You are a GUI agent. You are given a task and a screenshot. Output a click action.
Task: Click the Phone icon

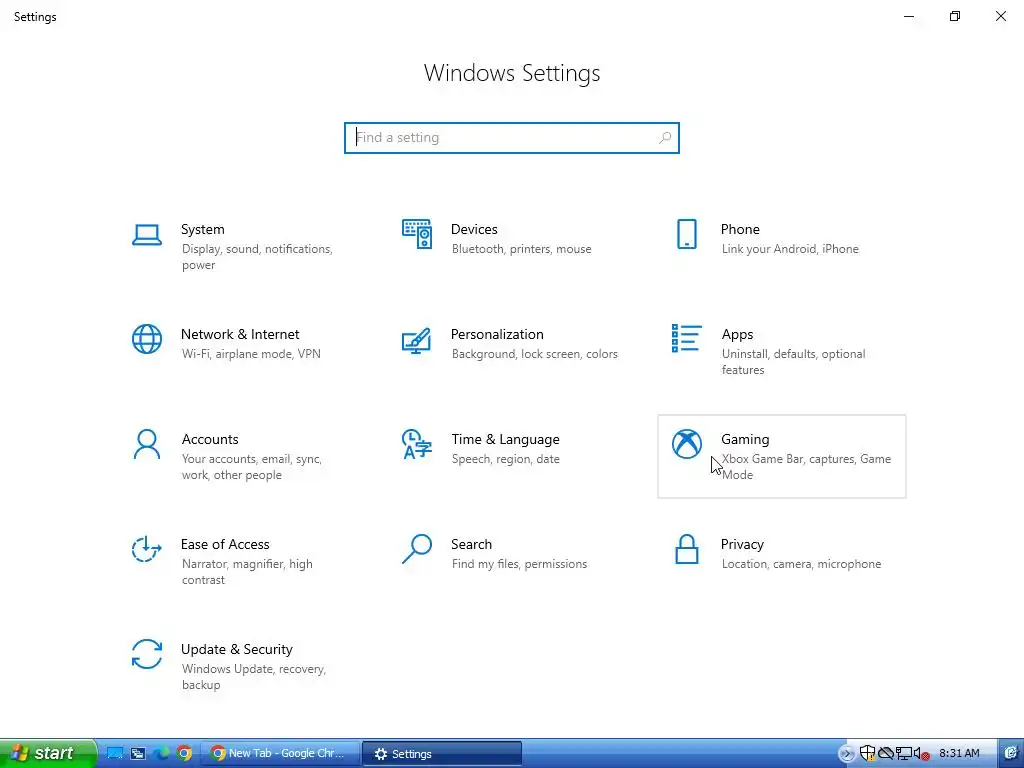click(x=686, y=234)
